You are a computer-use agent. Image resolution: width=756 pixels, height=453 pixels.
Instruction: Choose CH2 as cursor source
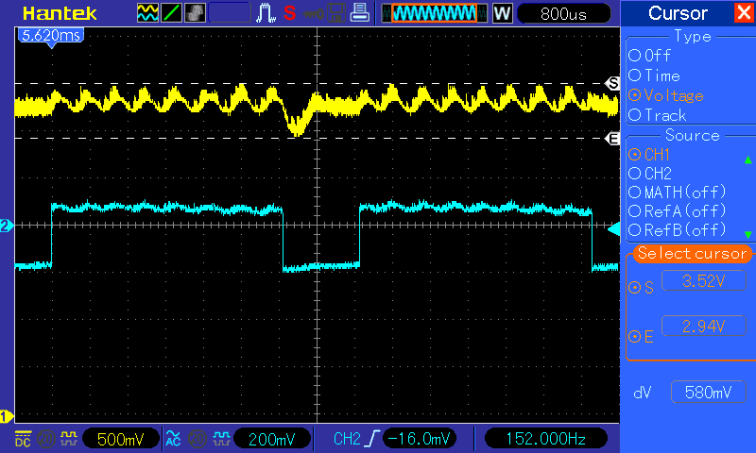click(650, 173)
